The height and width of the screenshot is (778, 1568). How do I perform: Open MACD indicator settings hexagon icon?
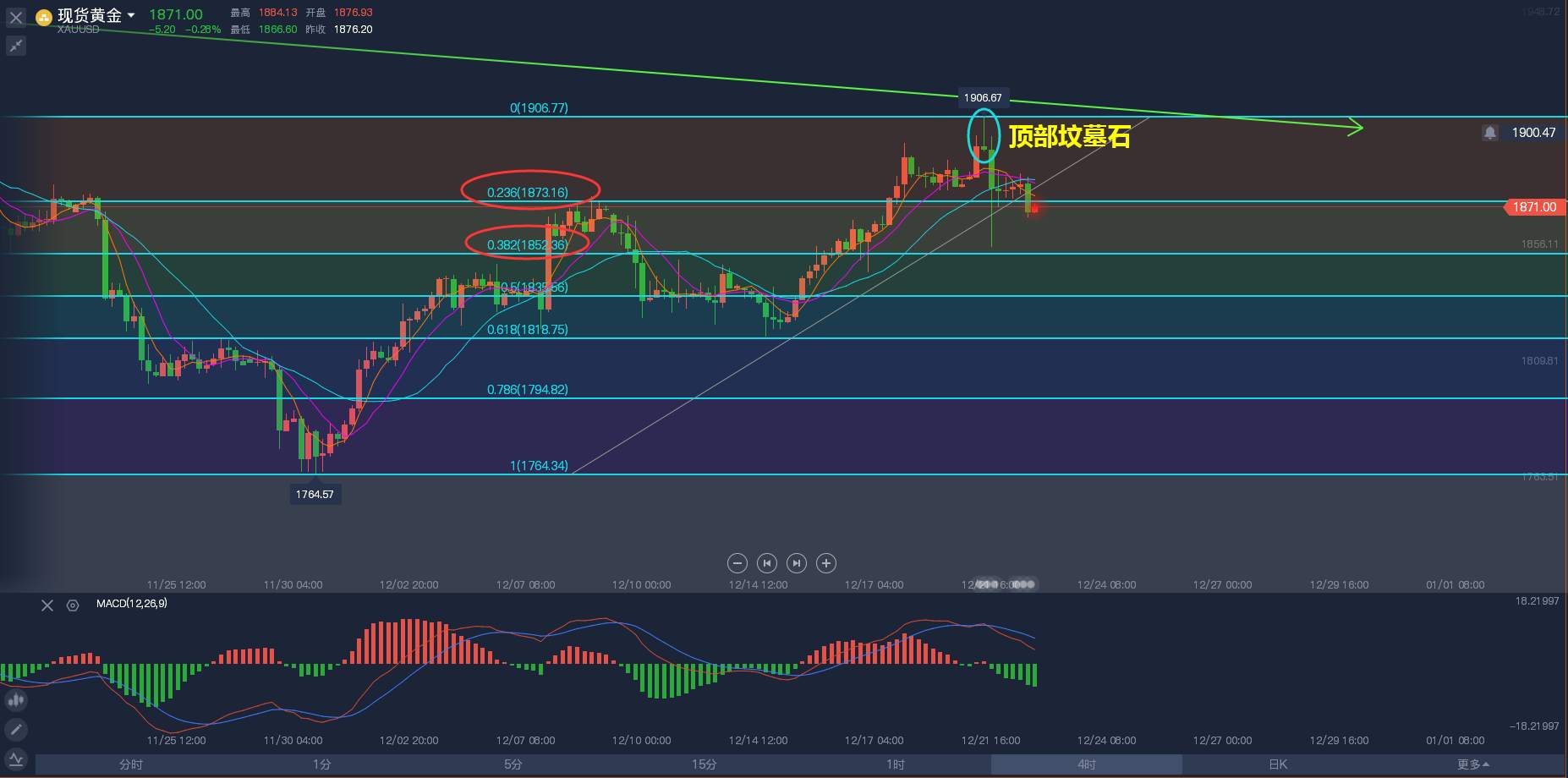click(x=73, y=605)
